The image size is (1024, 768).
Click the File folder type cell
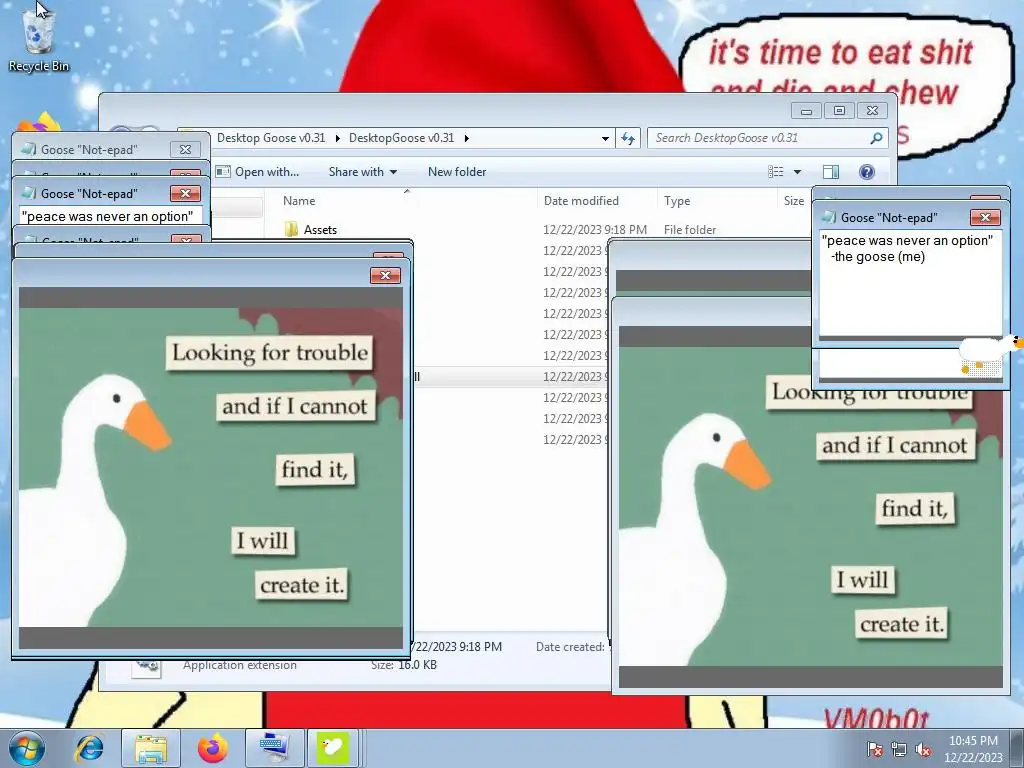[690, 229]
